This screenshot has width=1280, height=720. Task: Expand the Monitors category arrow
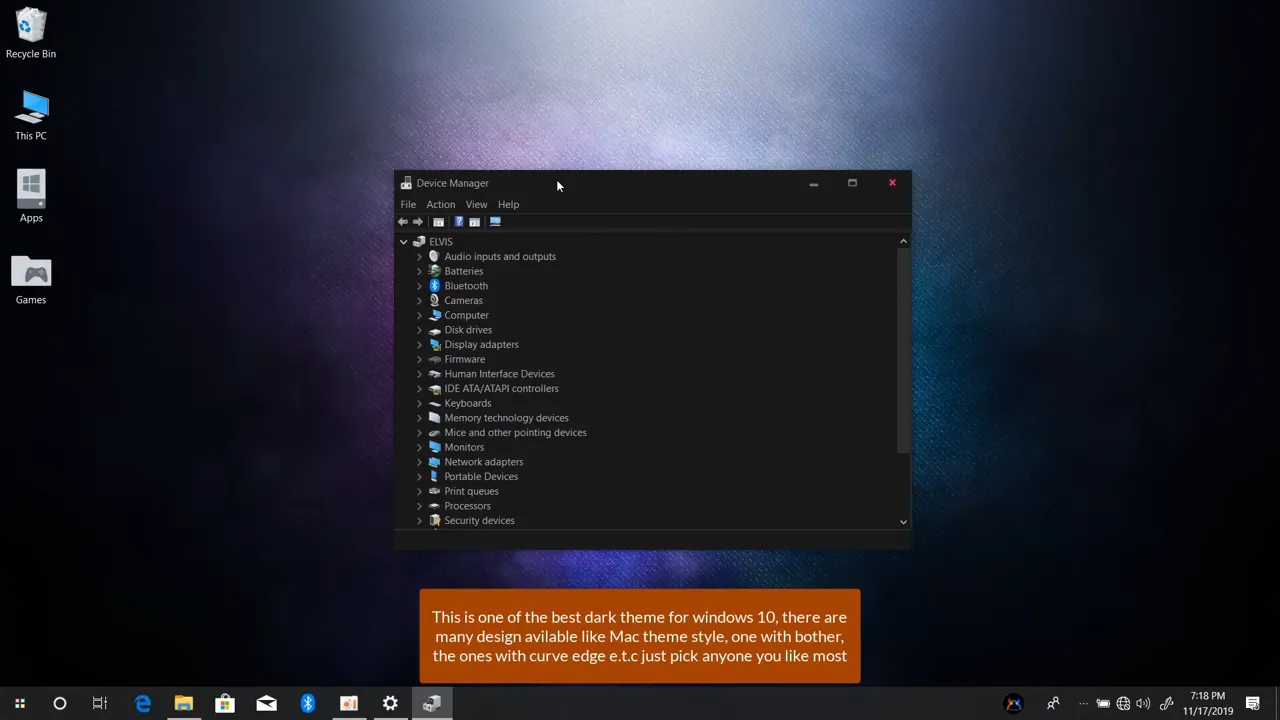(x=419, y=447)
